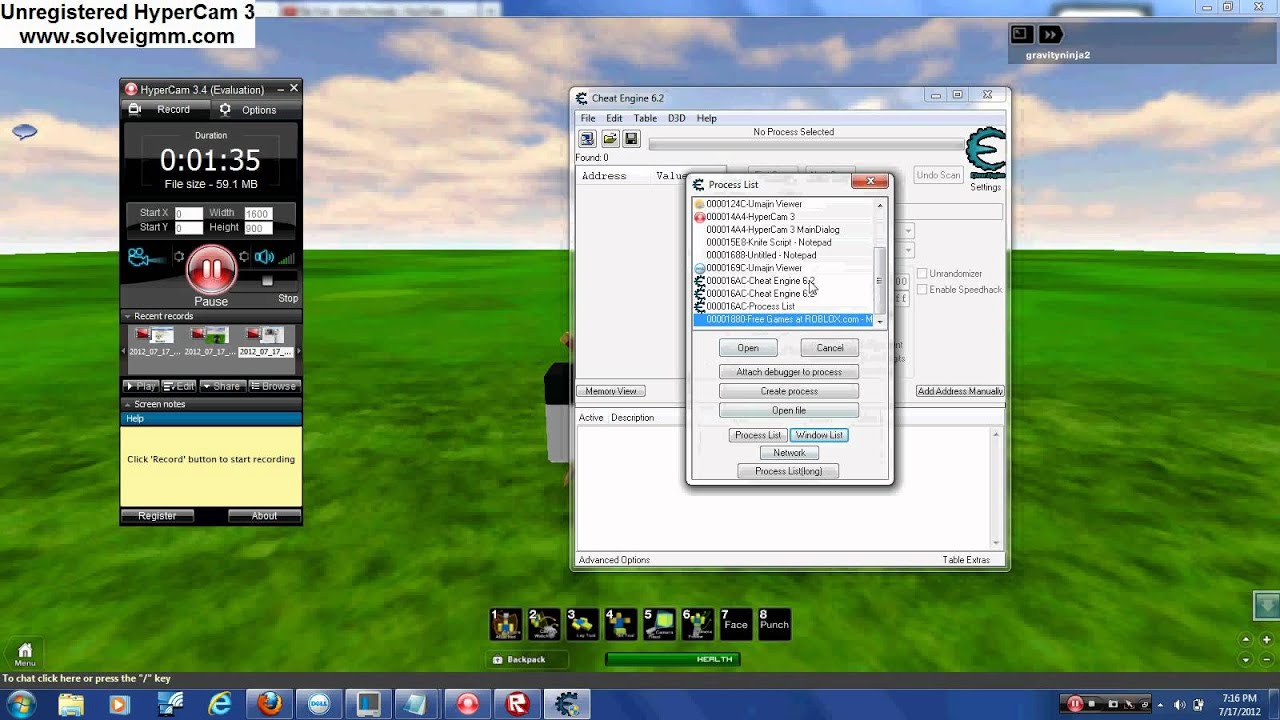Open the Edit dropdown in HyperCam
1280x720 pixels.
point(180,386)
